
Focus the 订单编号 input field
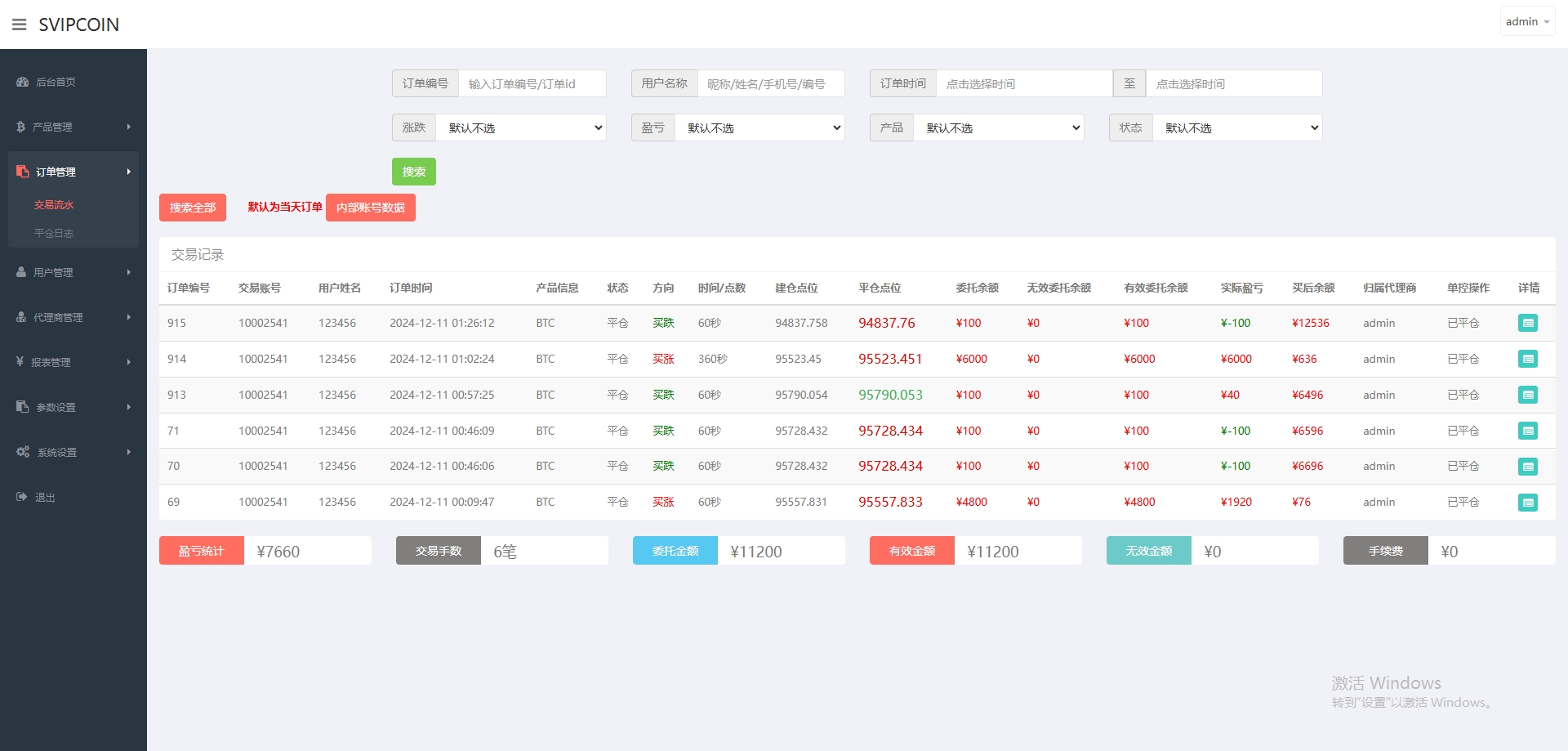point(532,83)
